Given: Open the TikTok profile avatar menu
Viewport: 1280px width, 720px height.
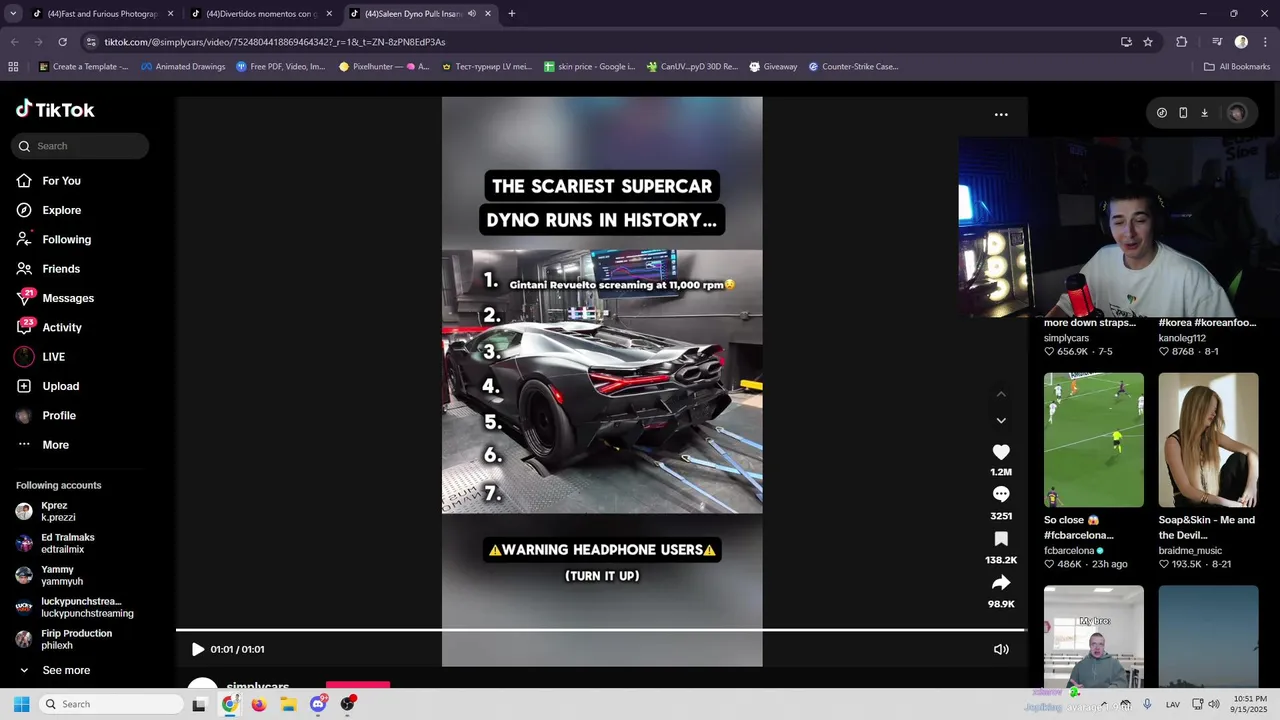Looking at the screenshot, I should pyautogui.click(x=1237, y=113).
